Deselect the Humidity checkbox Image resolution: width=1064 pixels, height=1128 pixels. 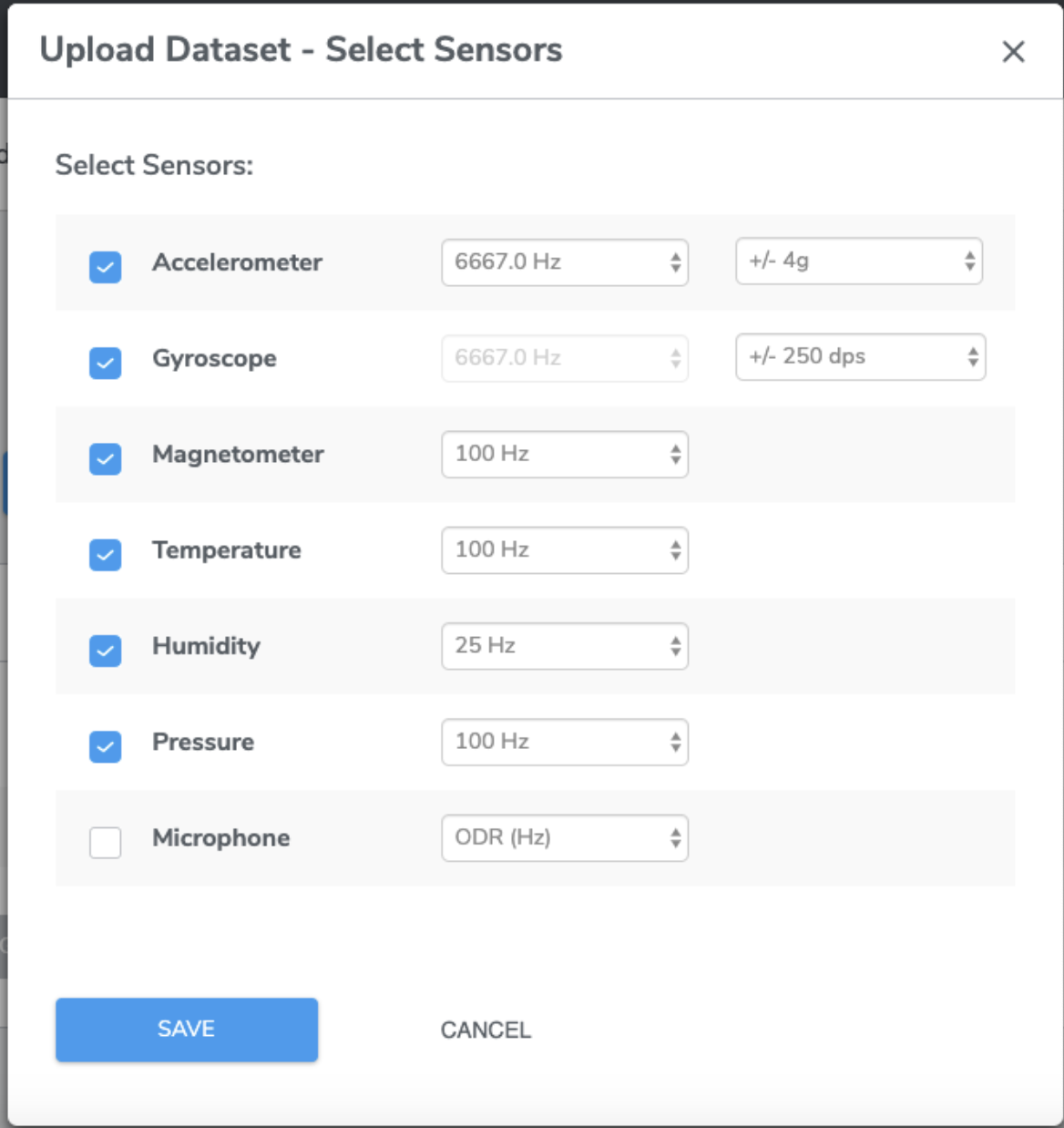coord(106,650)
